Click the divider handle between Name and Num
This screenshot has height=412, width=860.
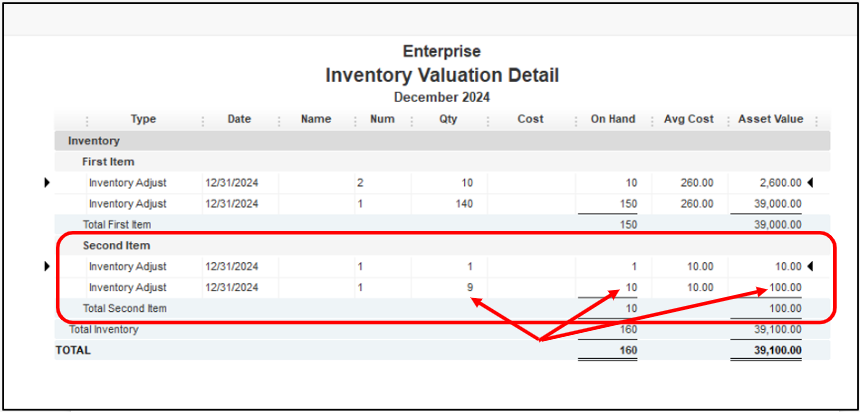click(x=355, y=120)
